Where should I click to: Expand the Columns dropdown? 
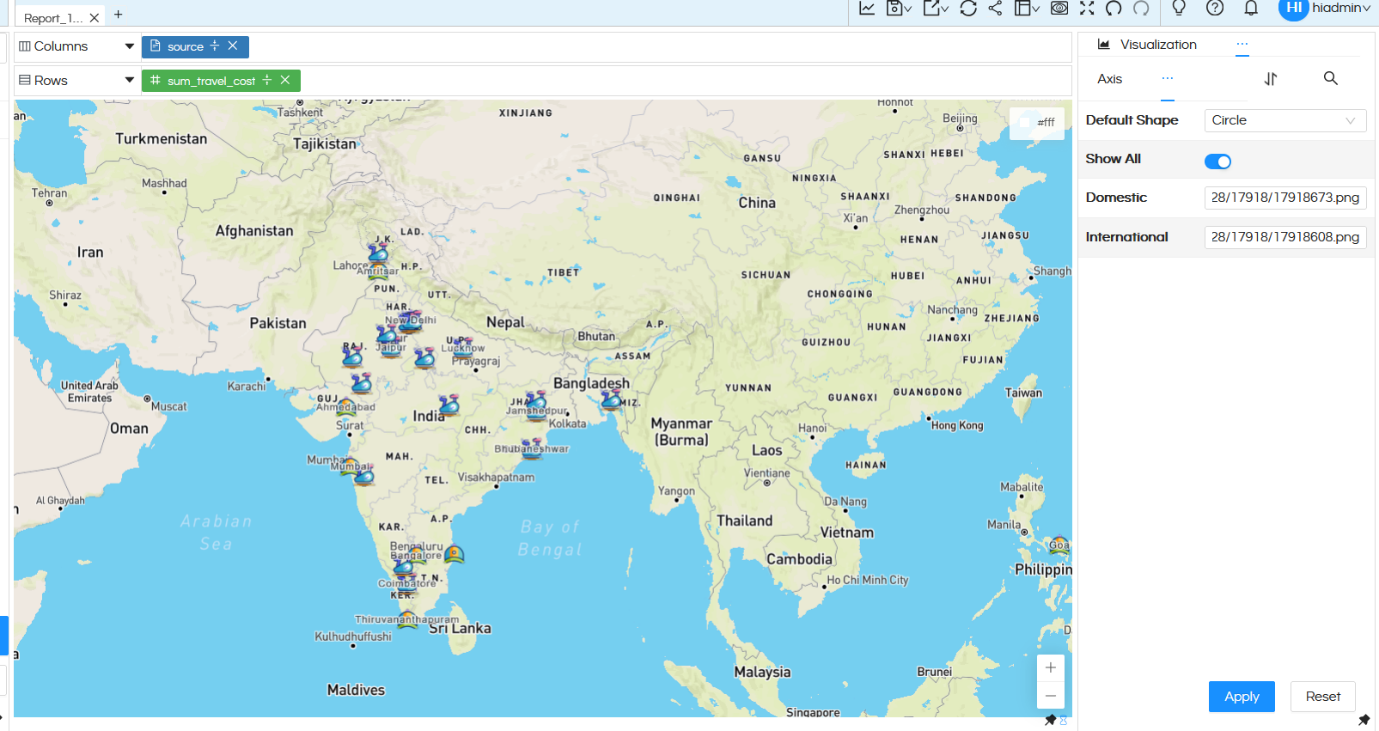pos(128,45)
